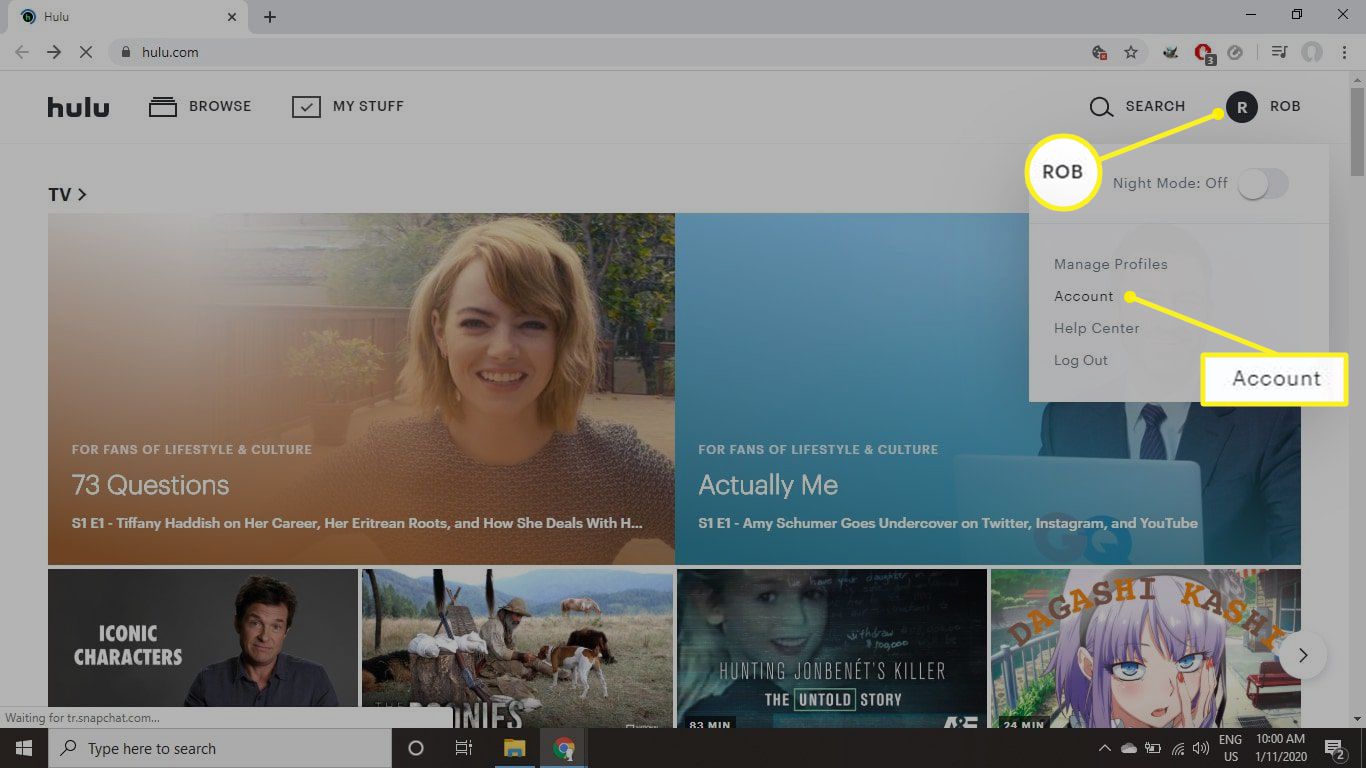Click the OneDrive cloud tray icon
This screenshot has height=768, width=1366.
pos(1129,748)
